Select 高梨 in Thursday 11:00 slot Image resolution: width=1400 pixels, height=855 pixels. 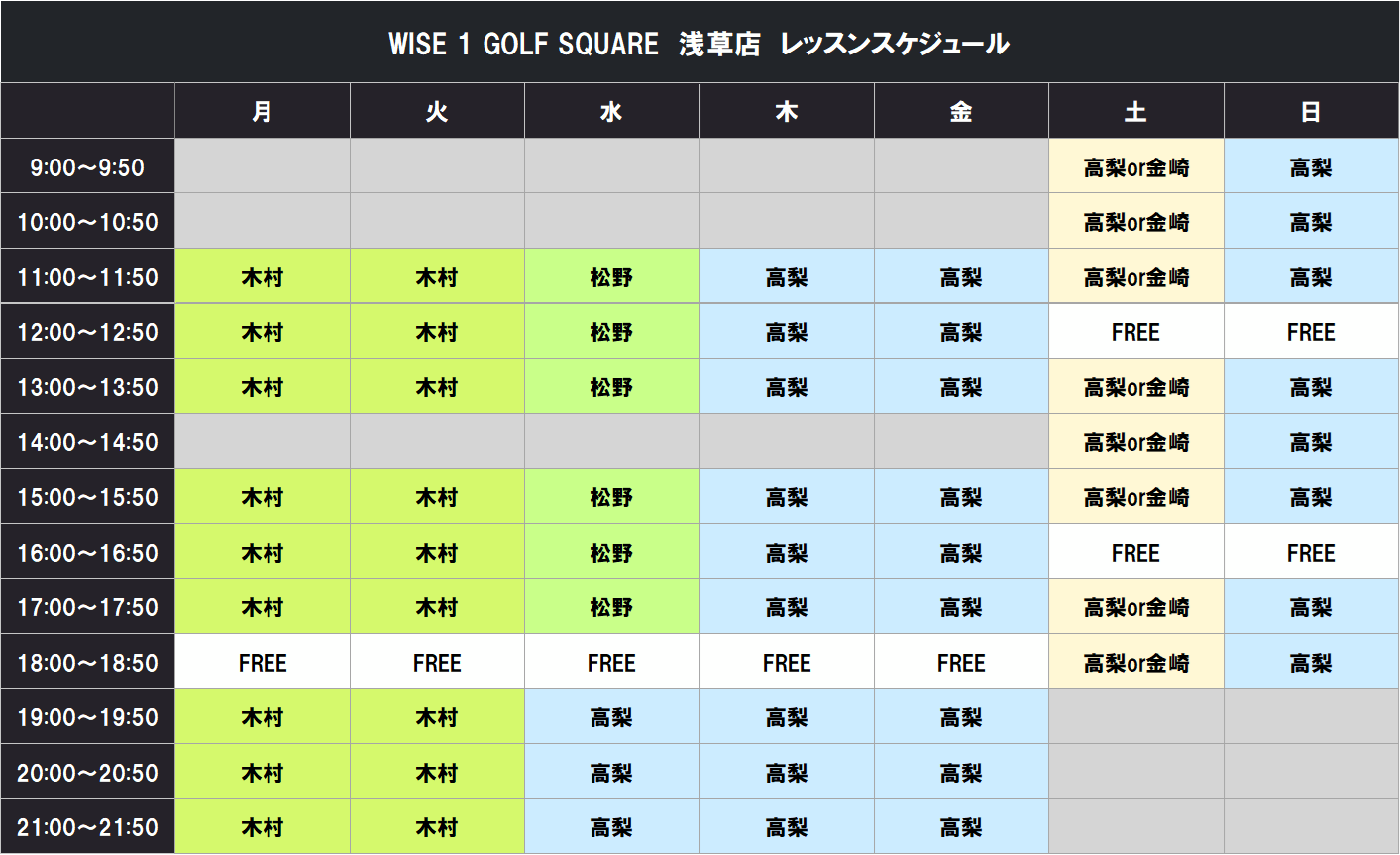787,276
